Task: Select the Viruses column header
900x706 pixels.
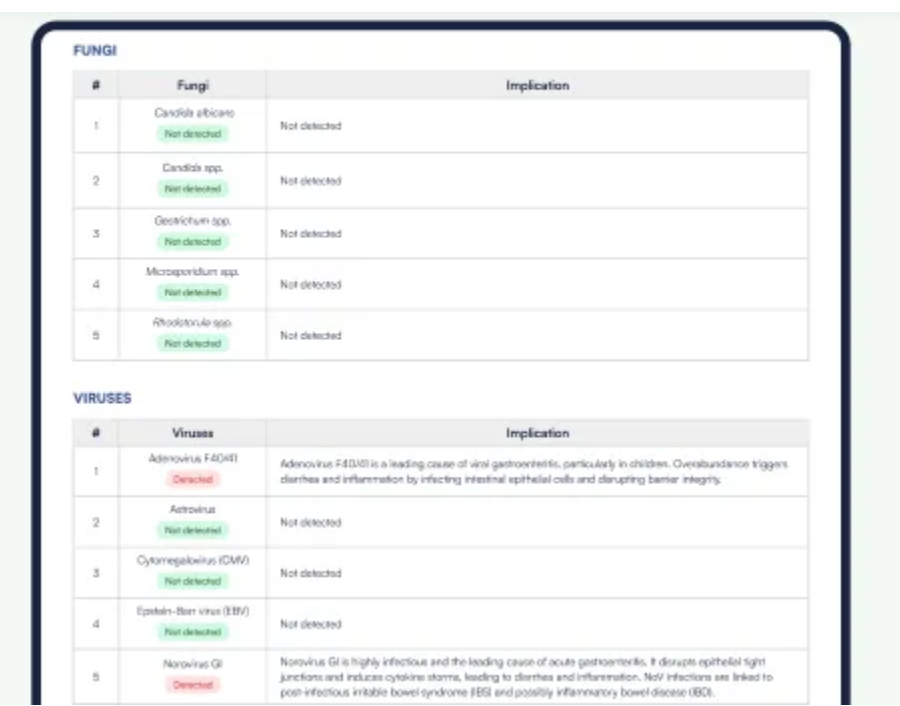Action: pyautogui.click(x=193, y=433)
